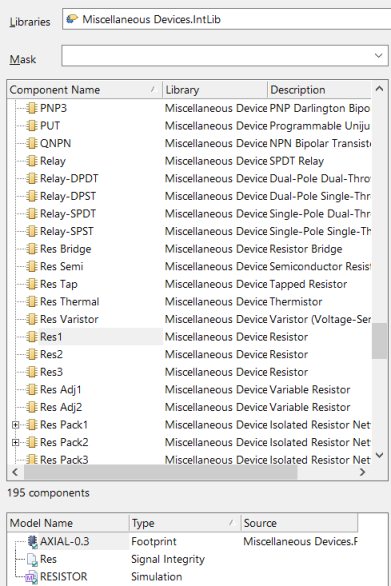
Task: Click the Res Pack1 component icon
Action: (32, 425)
